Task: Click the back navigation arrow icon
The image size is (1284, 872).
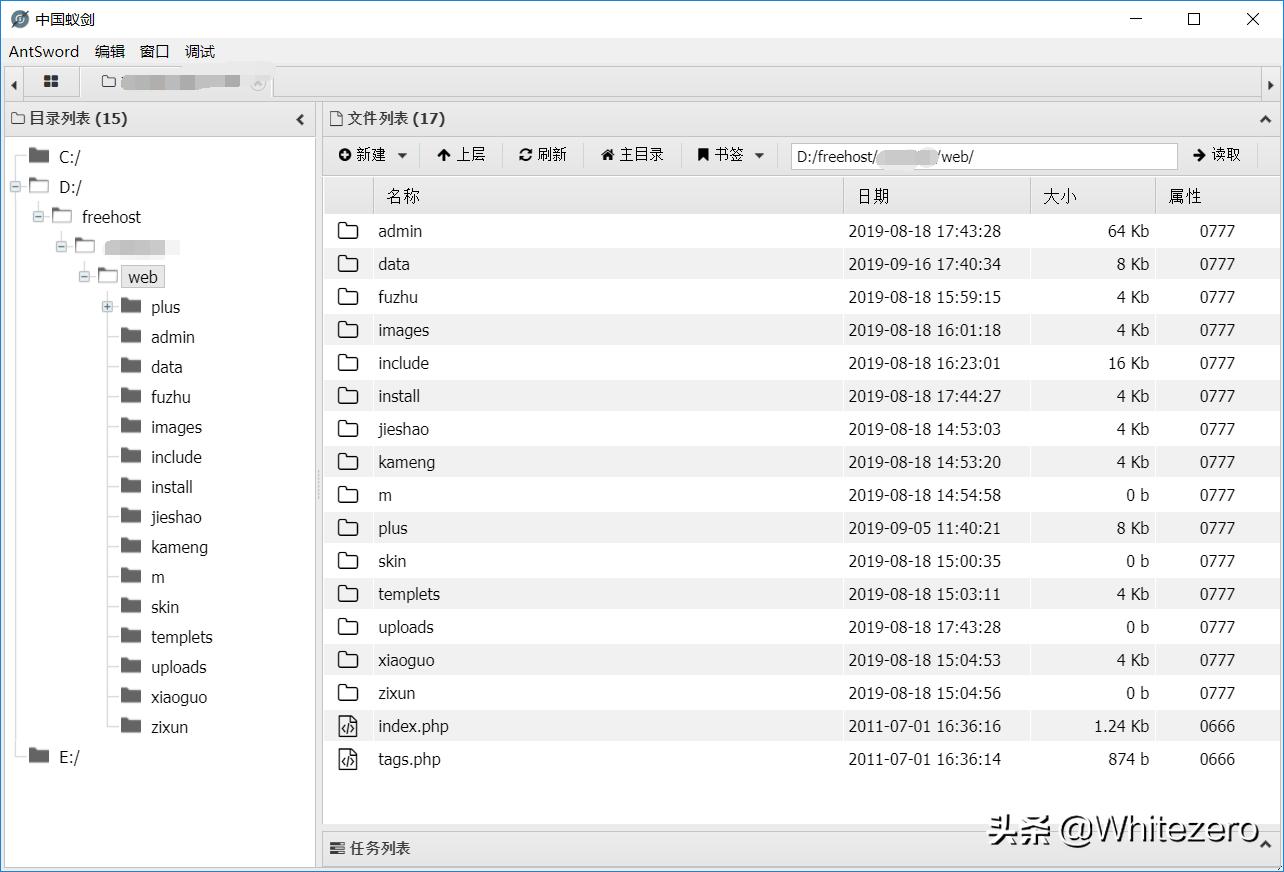Action: [12, 83]
